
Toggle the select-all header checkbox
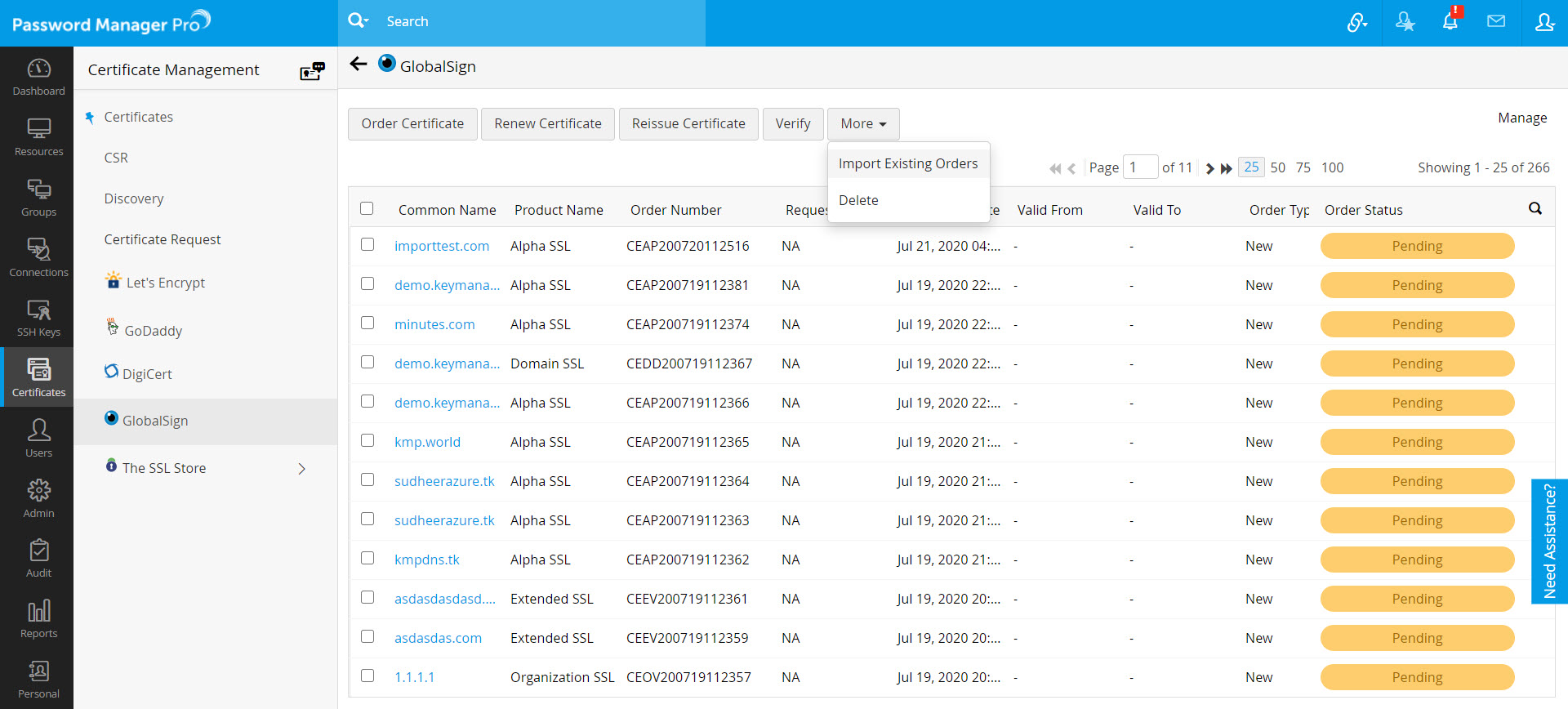(x=367, y=209)
